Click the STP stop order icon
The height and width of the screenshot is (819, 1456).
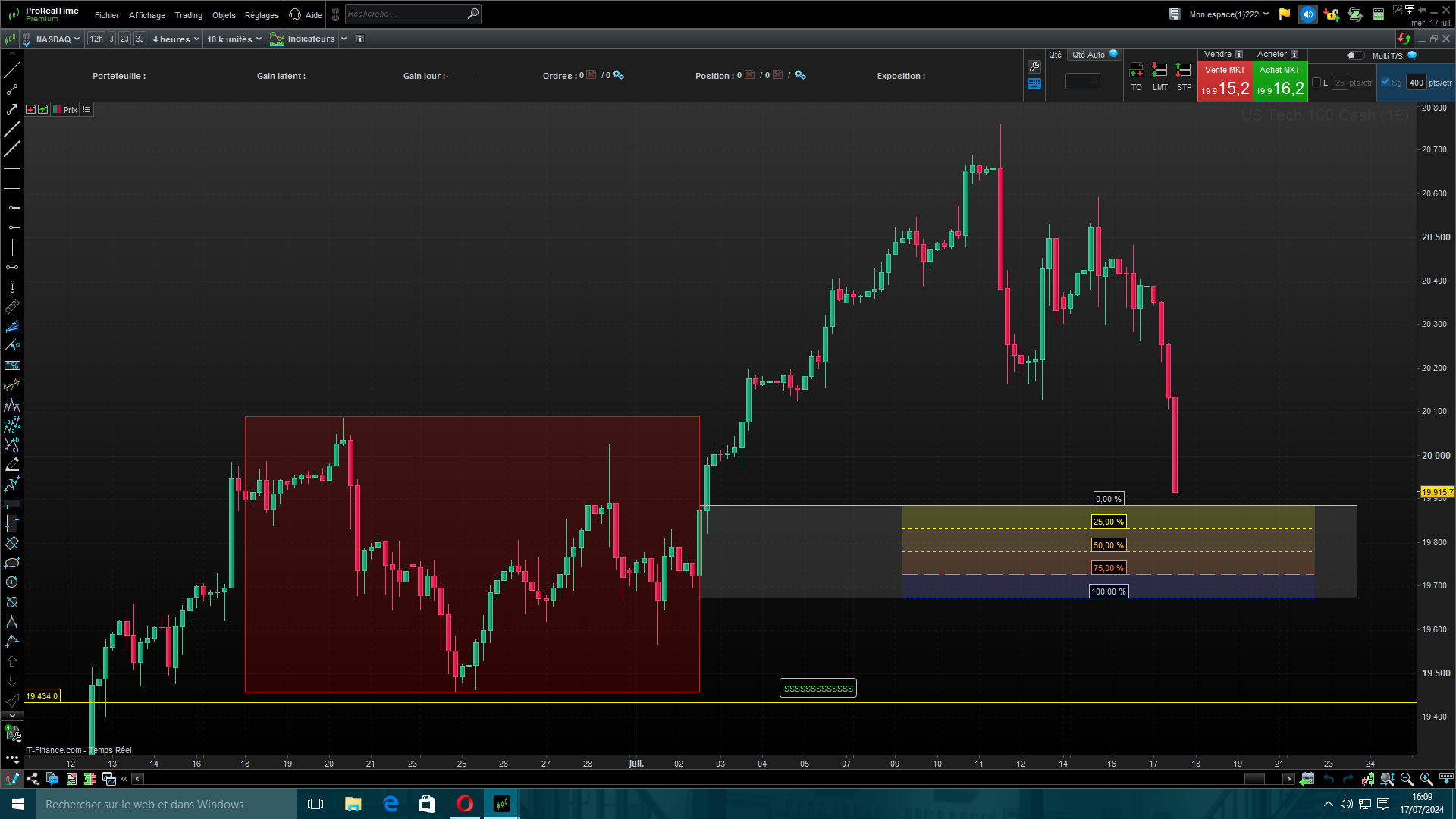tap(1183, 71)
